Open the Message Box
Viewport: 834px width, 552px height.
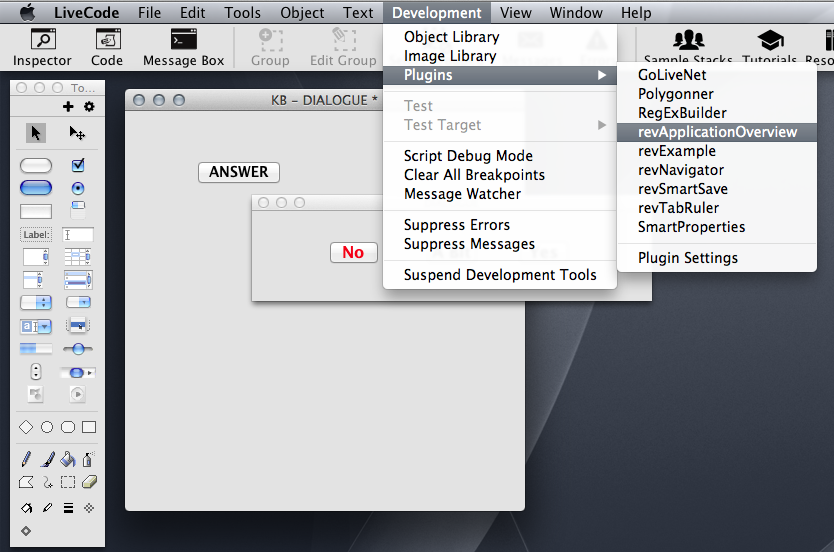click(x=184, y=48)
